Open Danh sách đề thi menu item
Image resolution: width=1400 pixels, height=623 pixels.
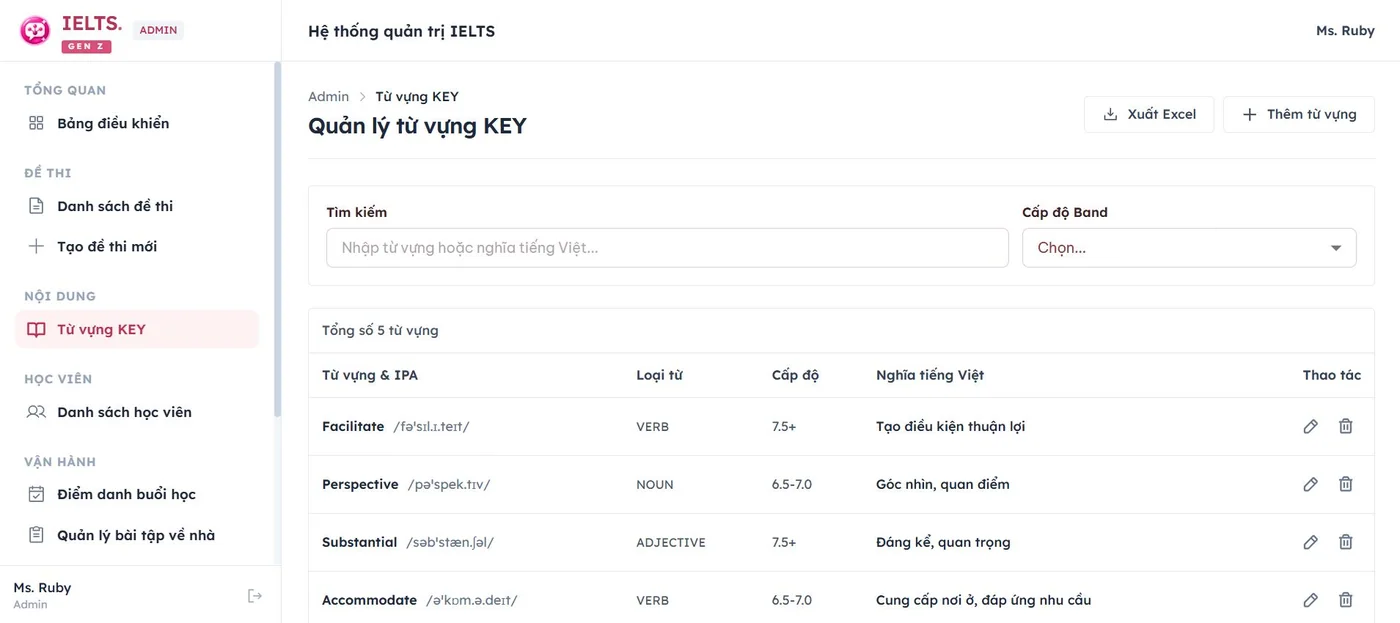click(137, 206)
